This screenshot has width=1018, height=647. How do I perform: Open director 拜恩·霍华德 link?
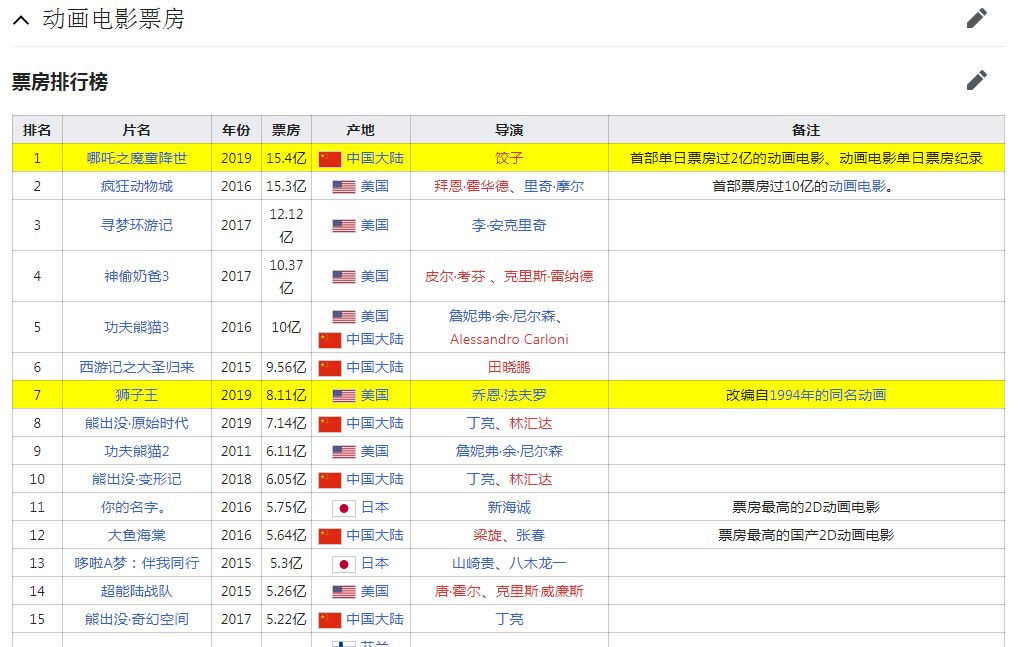471,186
